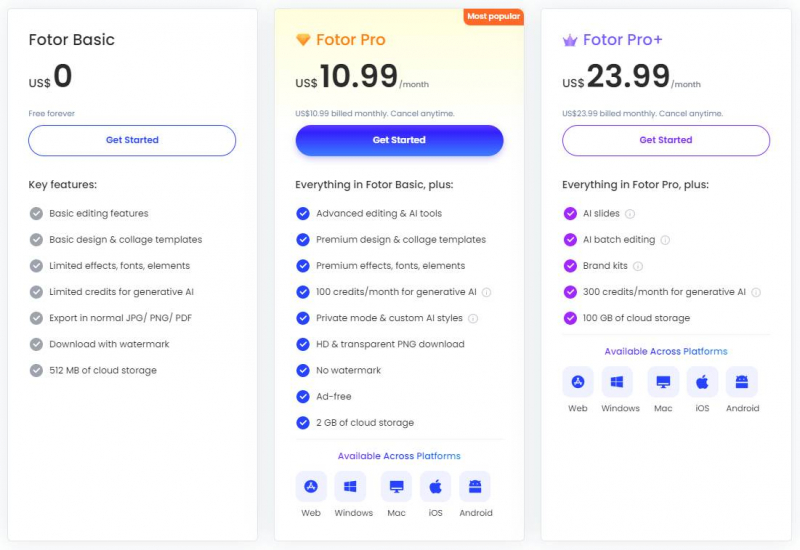Click the iOS platform icon under Fotor Pro+
This screenshot has height=550, width=800.
click(x=702, y=382)
